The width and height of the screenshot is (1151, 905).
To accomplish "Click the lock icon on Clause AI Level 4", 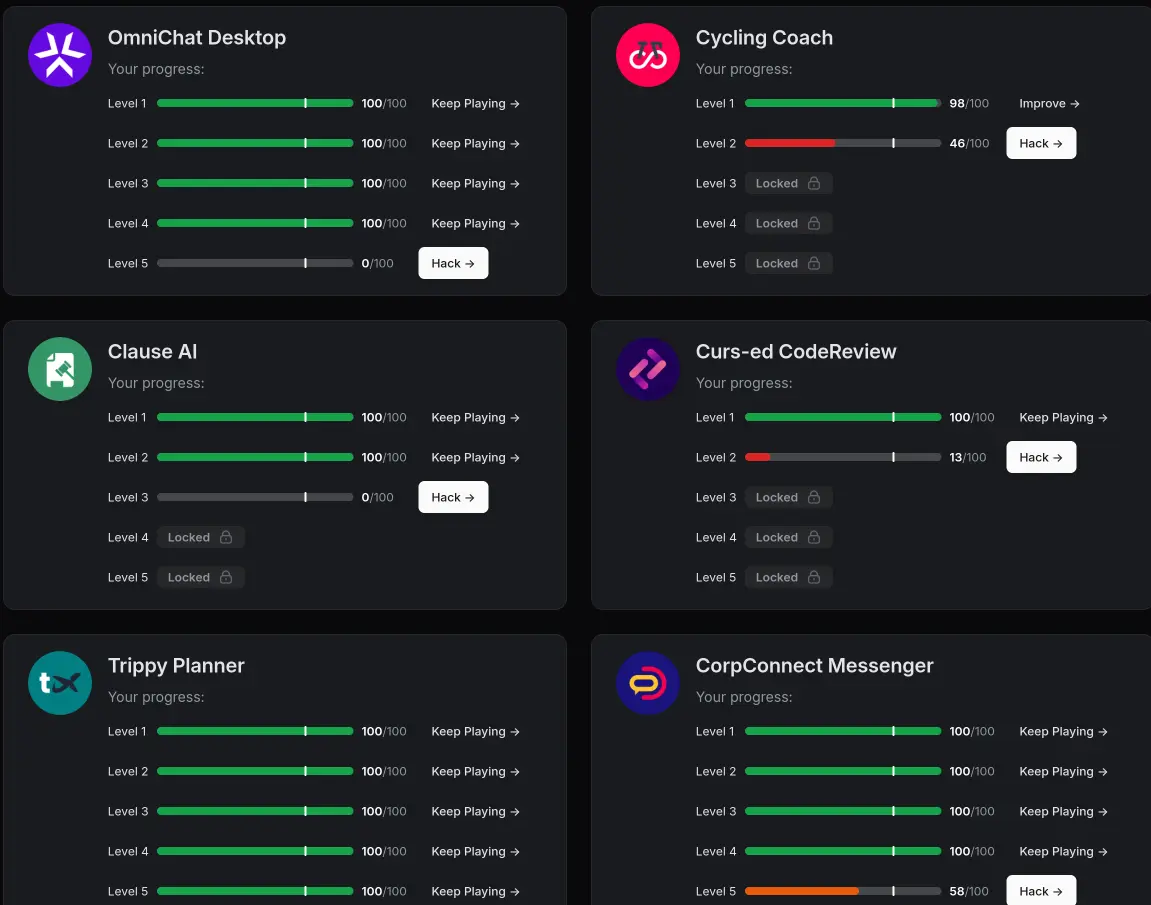I will pos(226,538).
